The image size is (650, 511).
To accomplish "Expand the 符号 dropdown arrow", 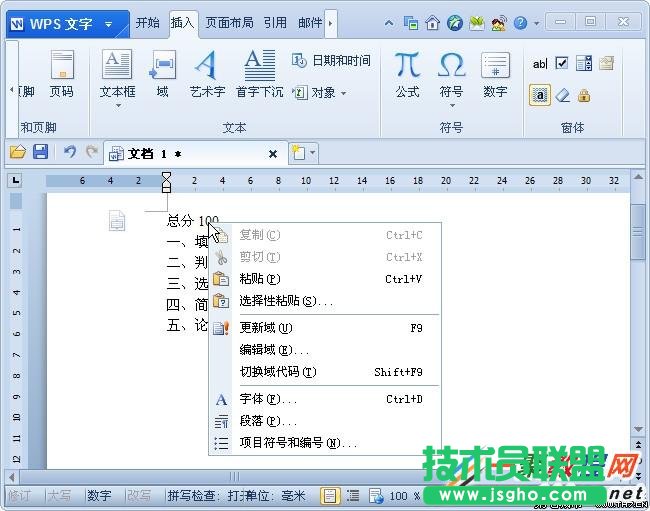I will (452, 106).
